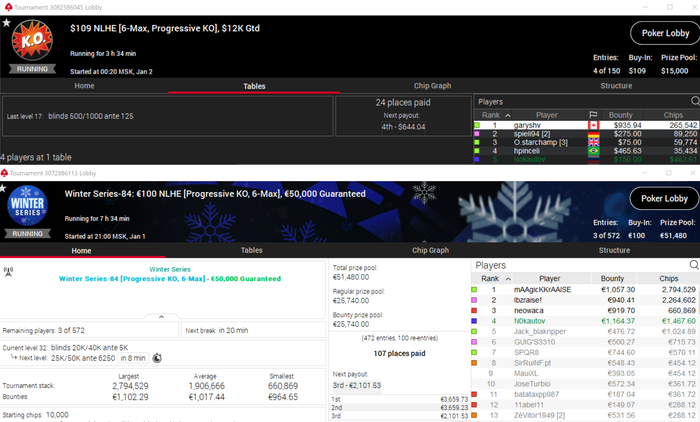700x422 pixels.
Task: Click the pink color marker beside spieli94
Action: (x=477, y=134)
